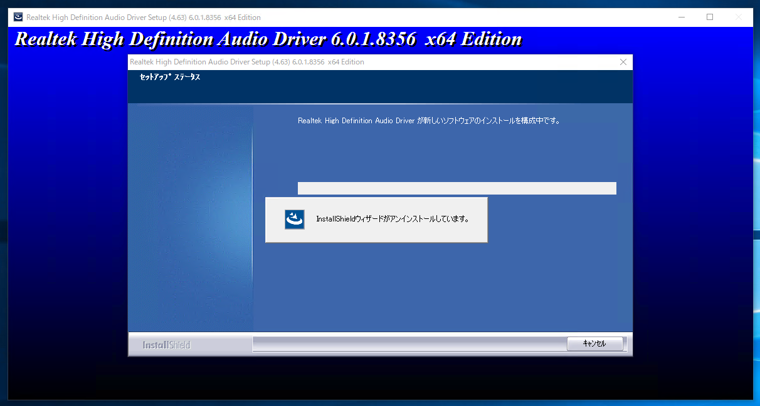
Task: Click the セットアップ ステータス header text
Action: [170, 77]
